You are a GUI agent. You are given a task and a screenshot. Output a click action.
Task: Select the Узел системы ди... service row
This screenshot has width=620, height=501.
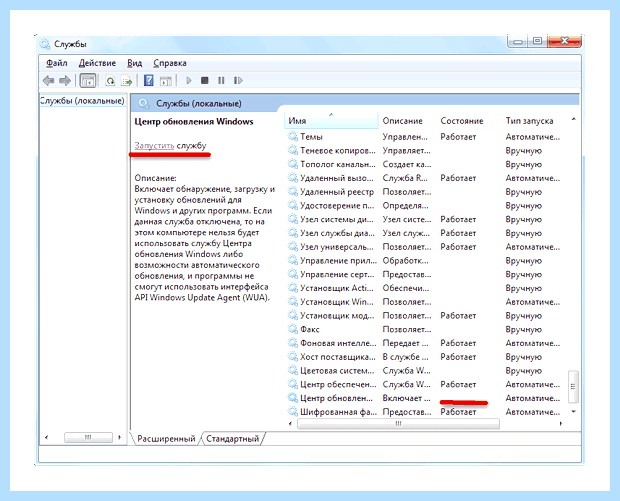pos(425,219)
